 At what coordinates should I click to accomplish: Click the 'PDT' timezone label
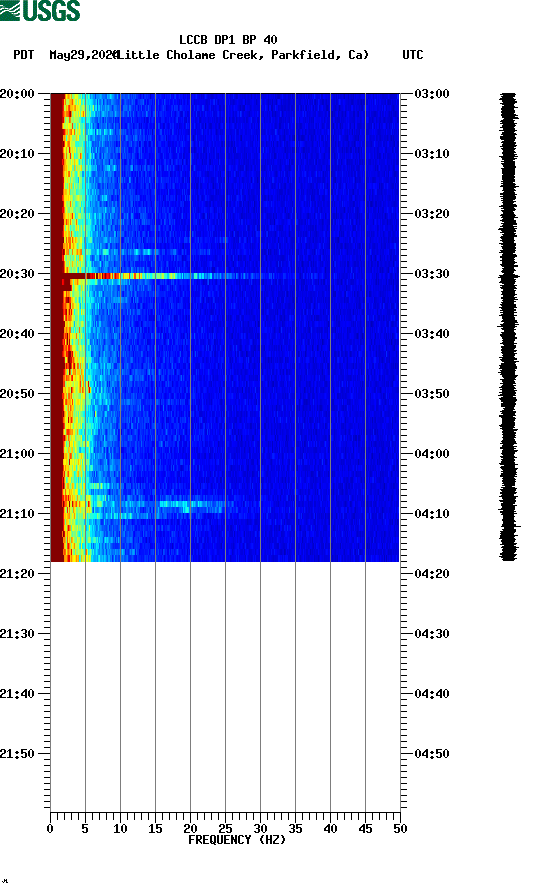click(23, 55)
